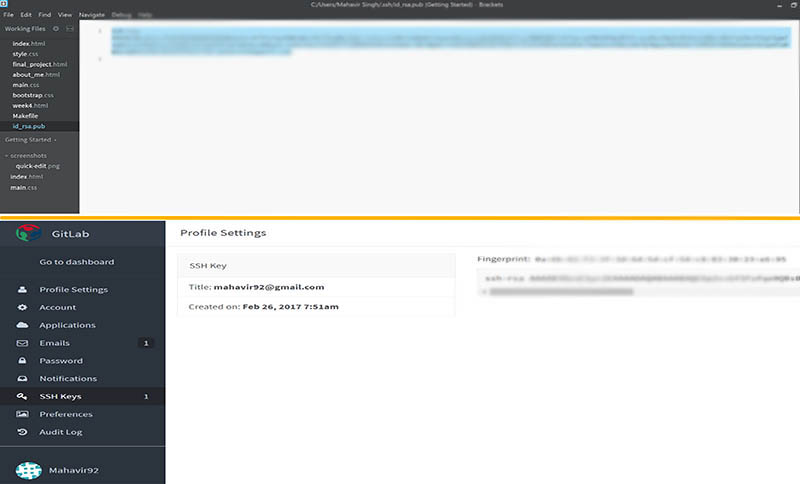Open the Edit menu in Brackets
The width and height of the screenshot is (800, 484).
click(26, 15)
